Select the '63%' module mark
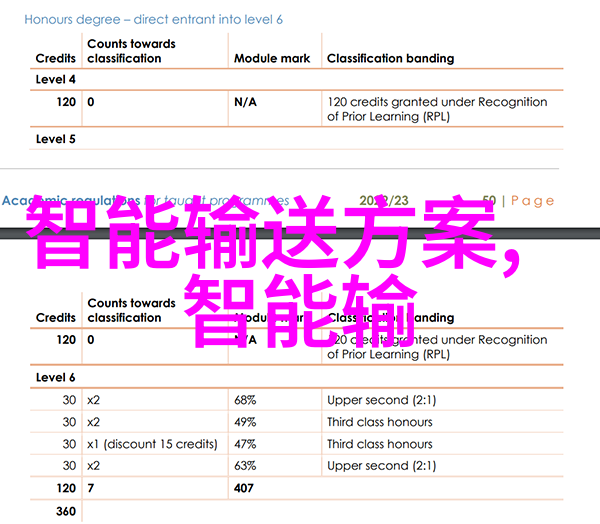 coord(245,466)
